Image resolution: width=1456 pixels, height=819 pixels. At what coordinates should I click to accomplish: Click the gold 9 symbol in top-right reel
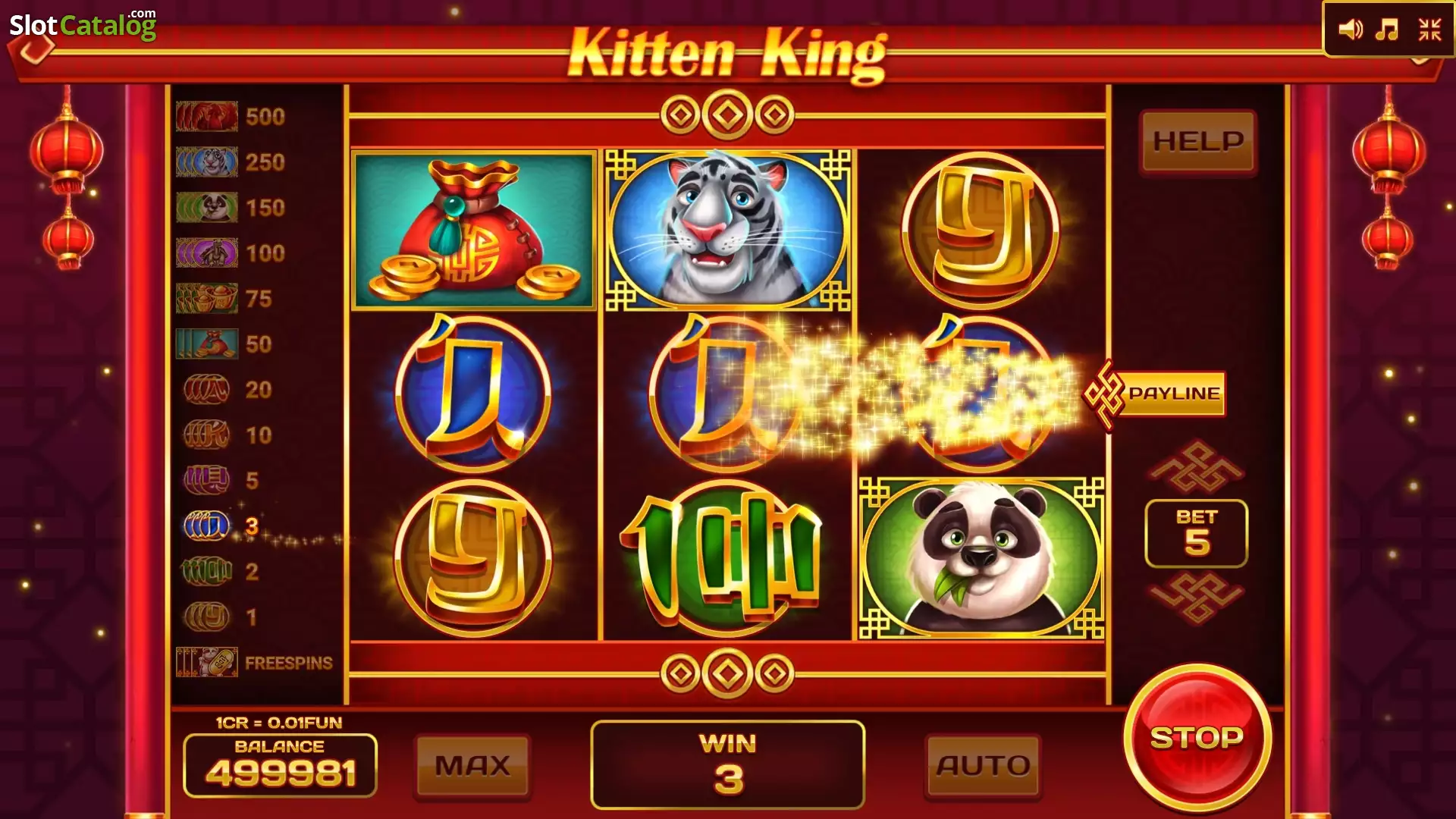coord(981,231)
